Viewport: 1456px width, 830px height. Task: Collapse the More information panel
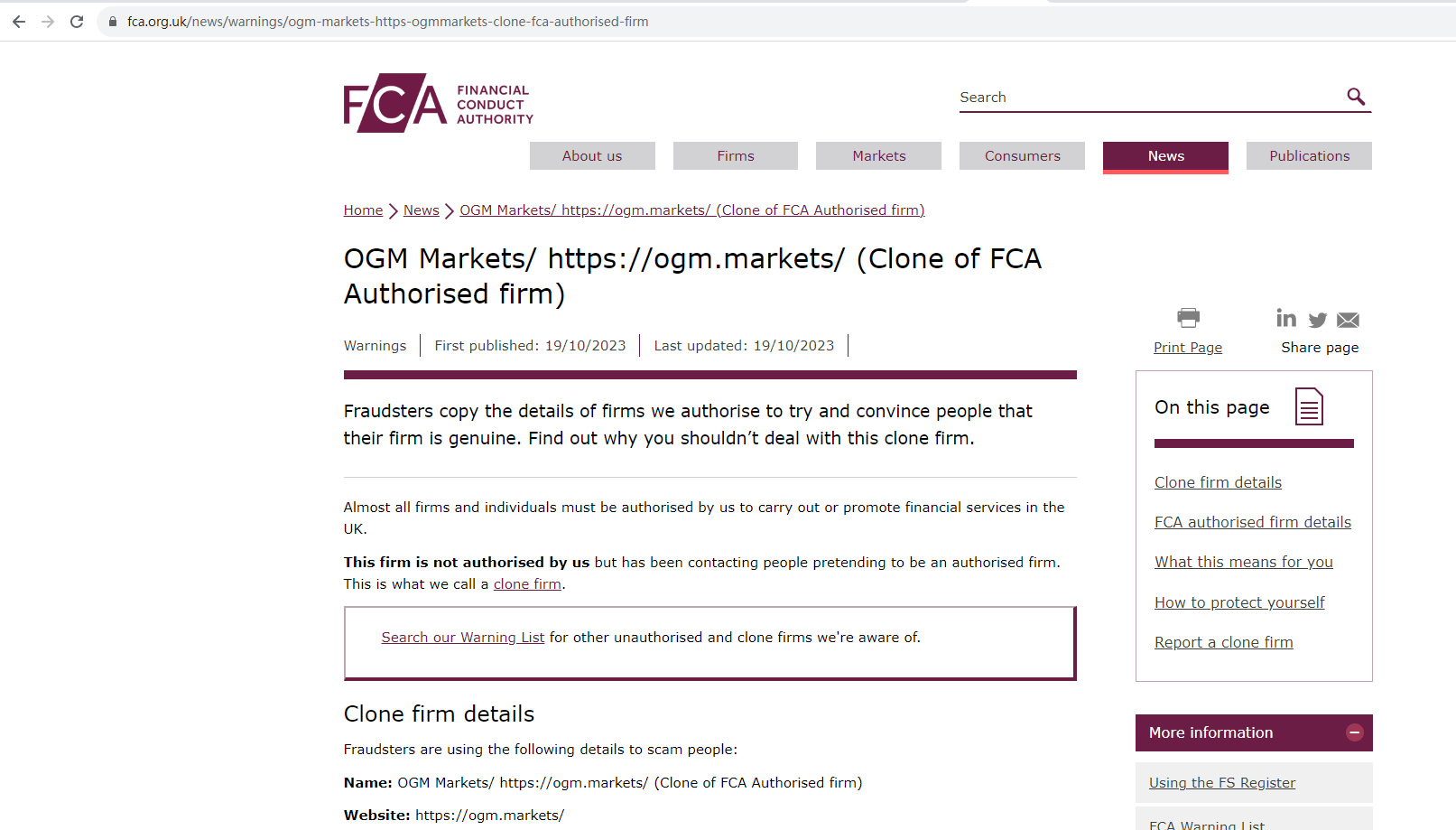1354,732
